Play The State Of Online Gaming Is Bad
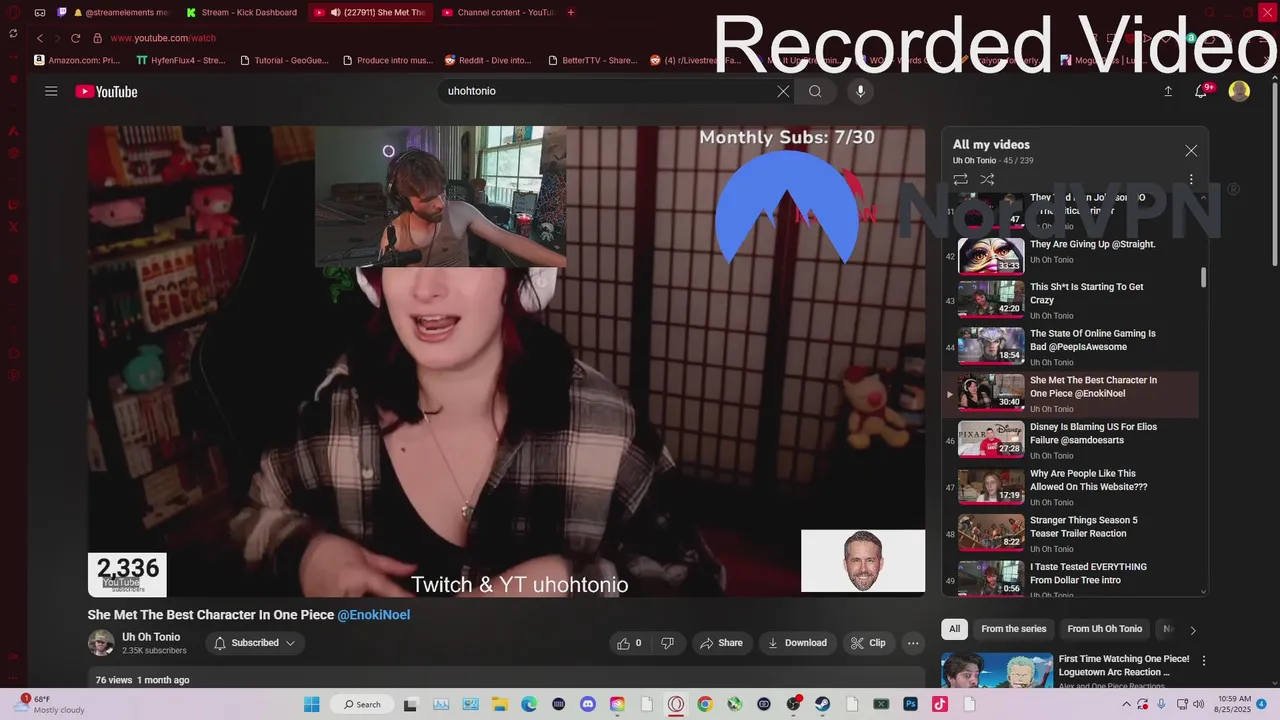Screen dimensions: 1280x720 1070,347
